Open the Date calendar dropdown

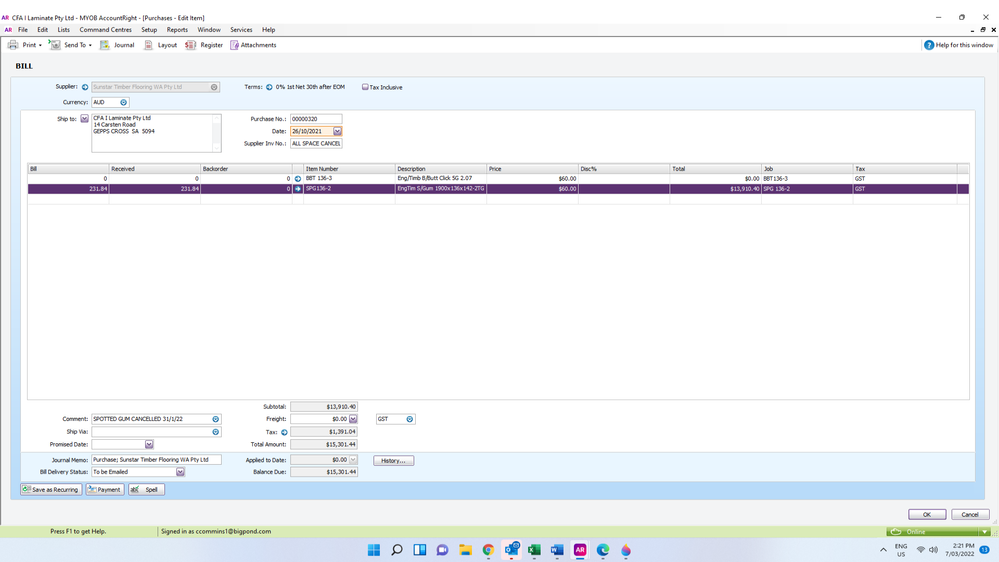(x=337, y=131)
